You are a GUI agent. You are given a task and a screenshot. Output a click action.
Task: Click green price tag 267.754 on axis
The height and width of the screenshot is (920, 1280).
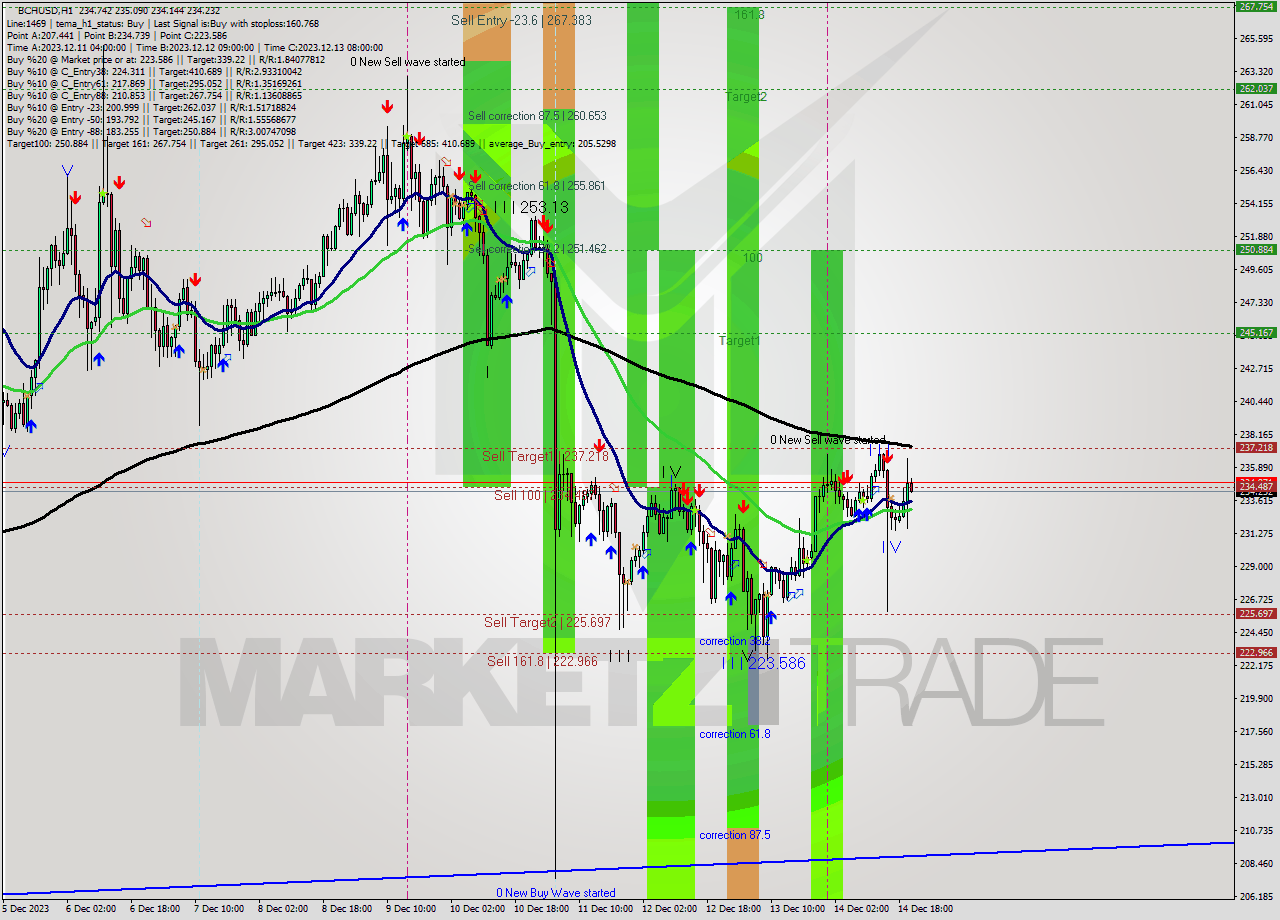1256,6
